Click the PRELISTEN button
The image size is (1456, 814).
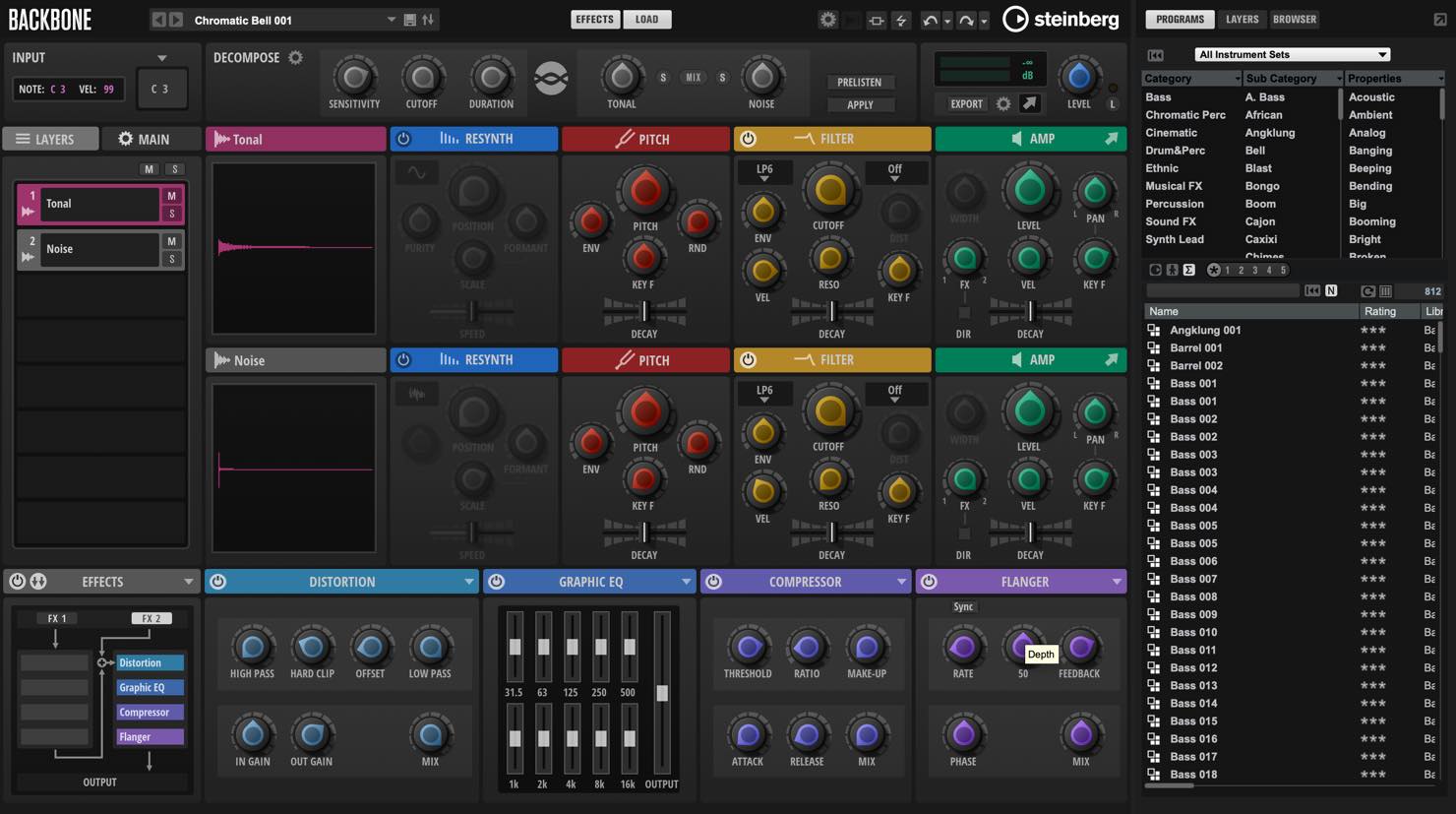point(860,82)
